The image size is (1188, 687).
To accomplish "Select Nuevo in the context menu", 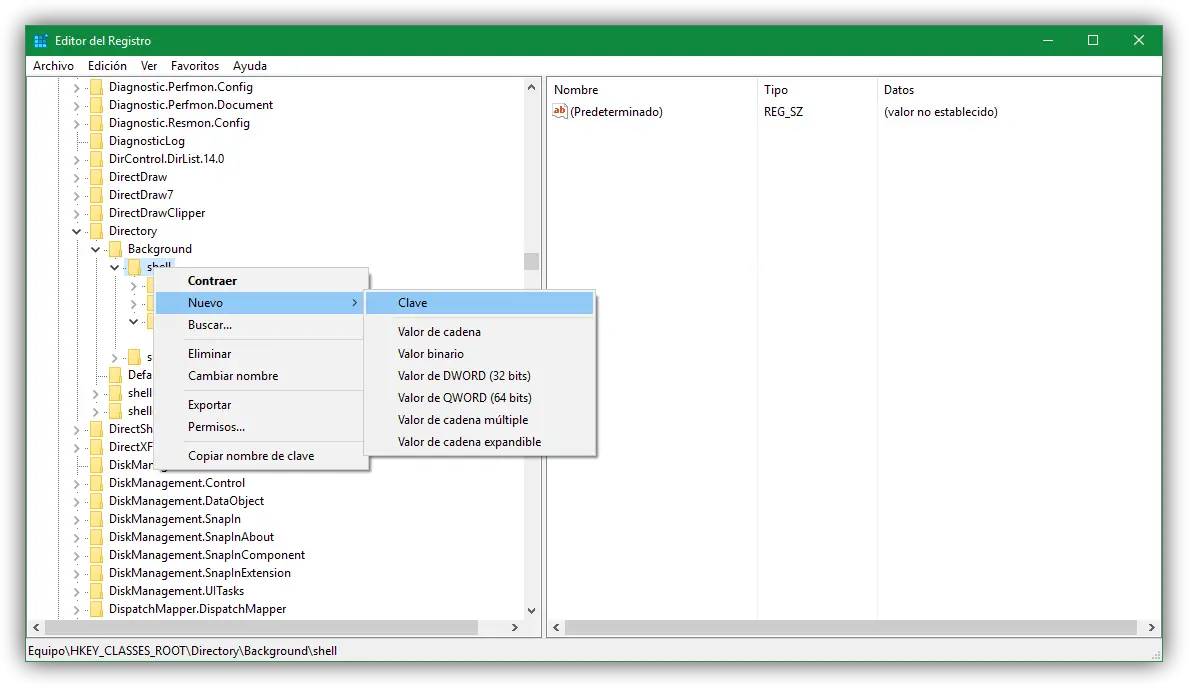I will tap(261, 303).
